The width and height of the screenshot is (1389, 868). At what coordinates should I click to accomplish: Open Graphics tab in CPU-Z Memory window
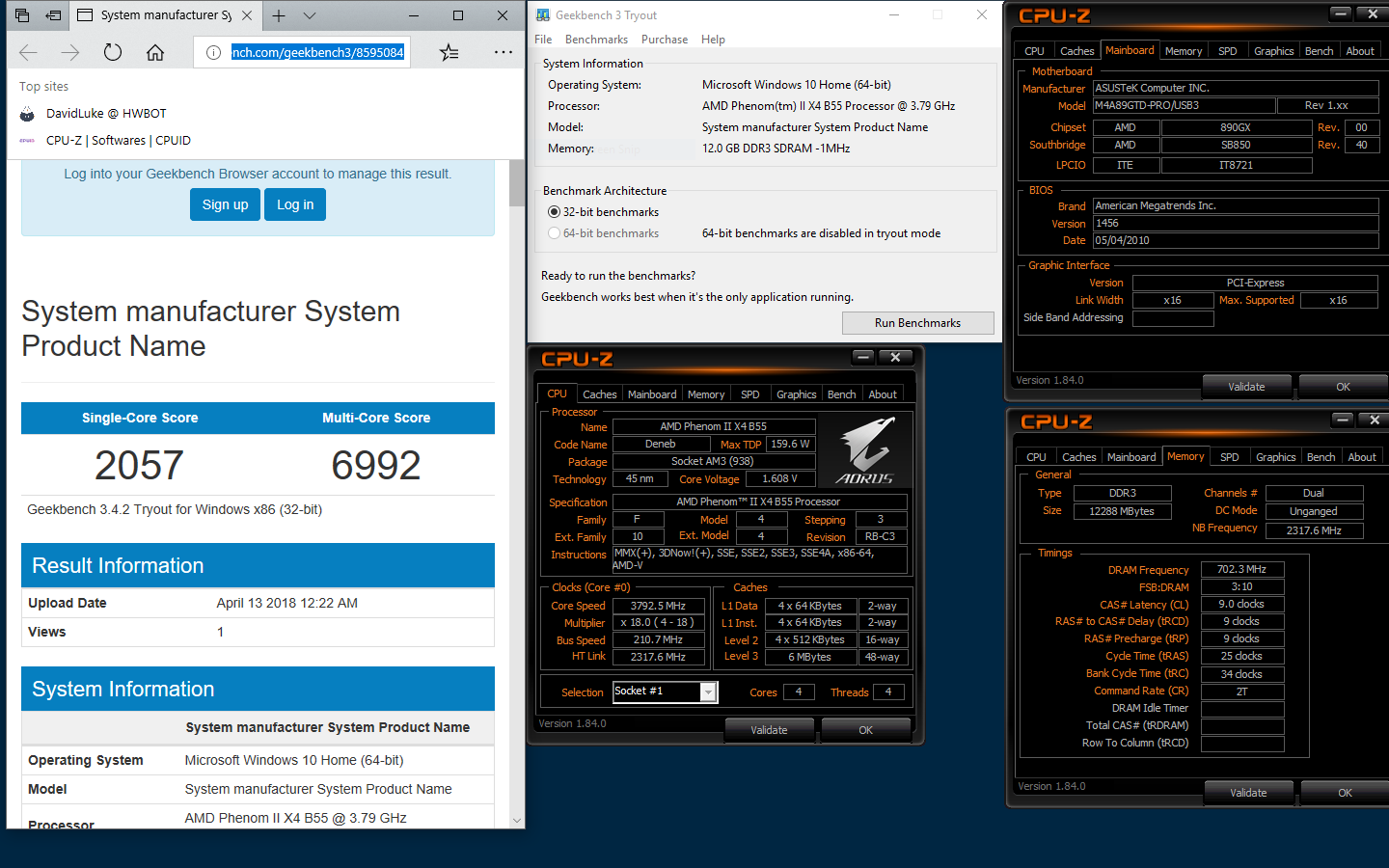[1276, 457]
